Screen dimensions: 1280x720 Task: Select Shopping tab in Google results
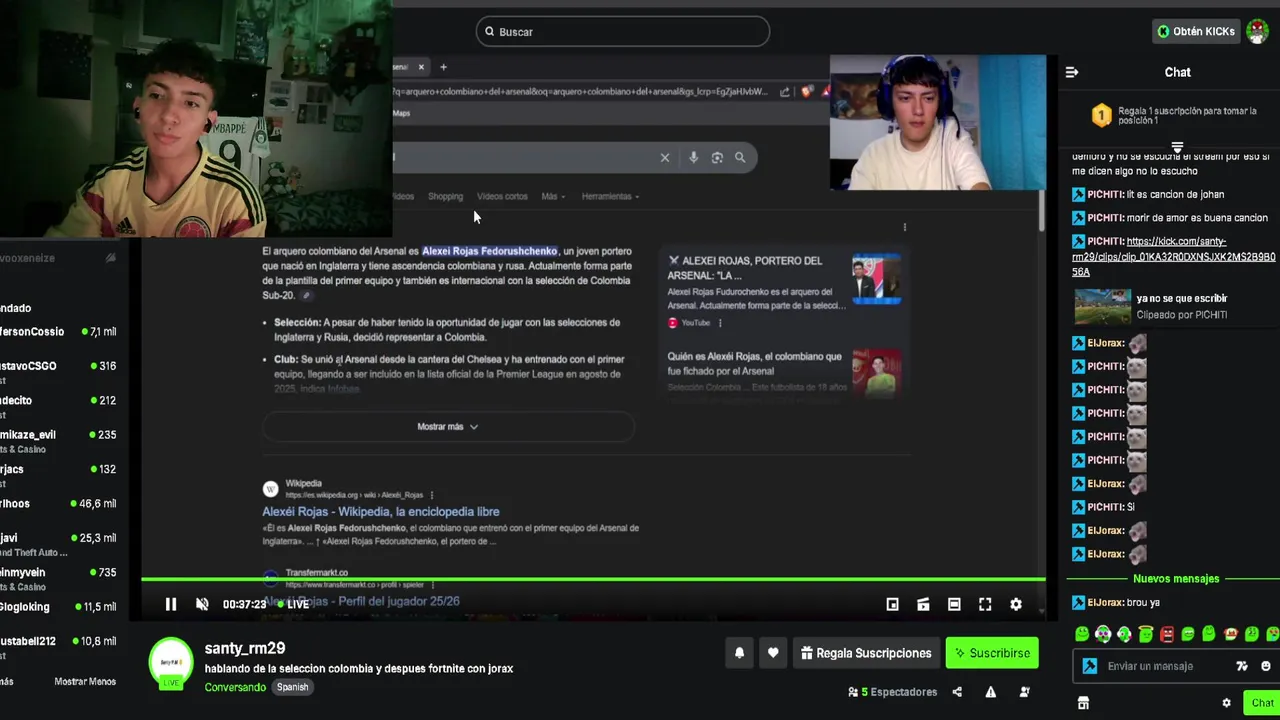click(445, 196)
